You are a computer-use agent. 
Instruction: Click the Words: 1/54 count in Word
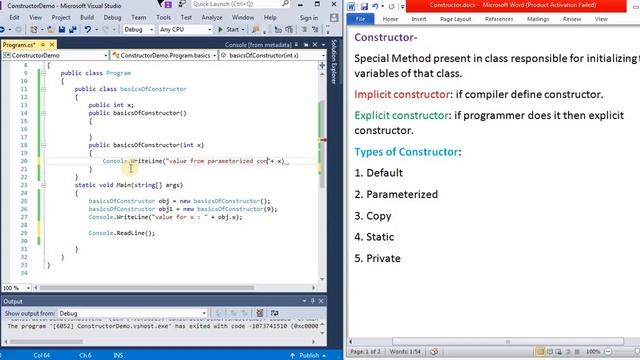click(405, 351)
